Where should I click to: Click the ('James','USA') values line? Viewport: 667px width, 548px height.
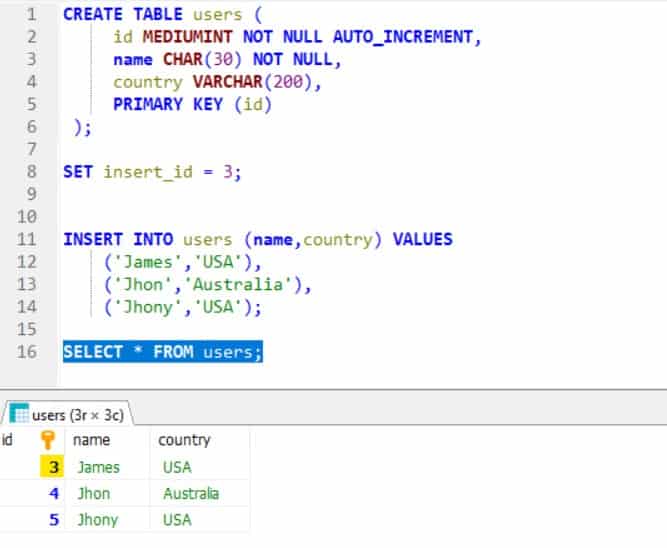point(182,262)
